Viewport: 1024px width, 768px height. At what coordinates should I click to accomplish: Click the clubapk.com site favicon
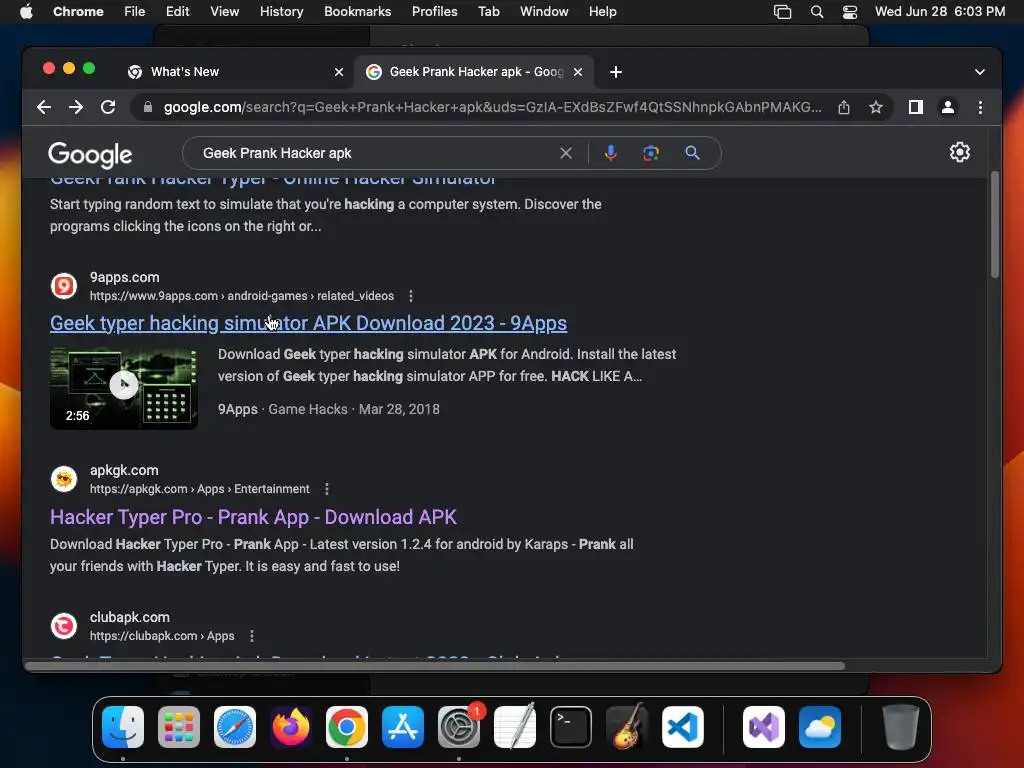point(64,626)
